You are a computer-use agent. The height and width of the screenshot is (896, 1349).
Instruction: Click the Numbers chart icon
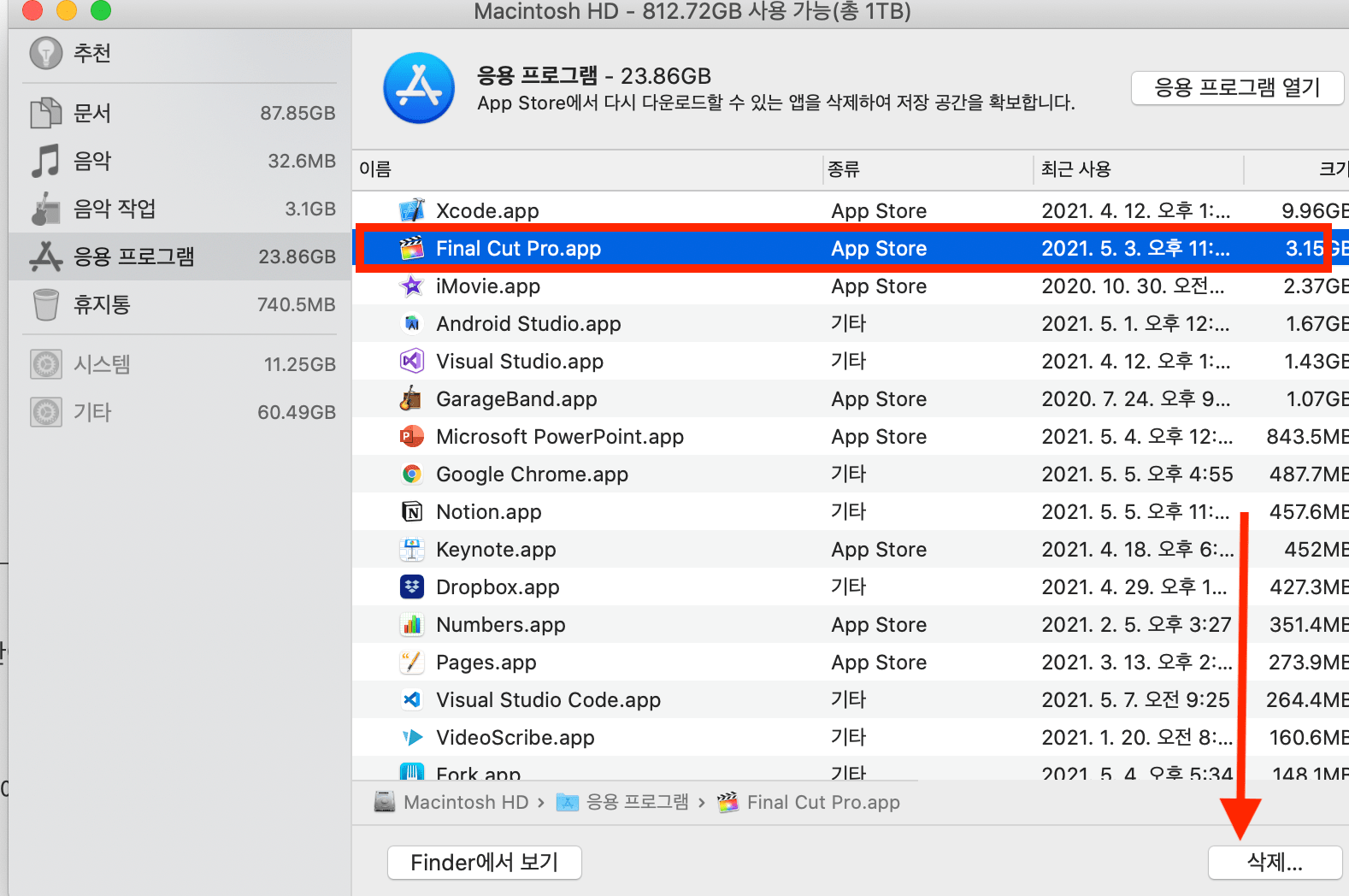412,624
